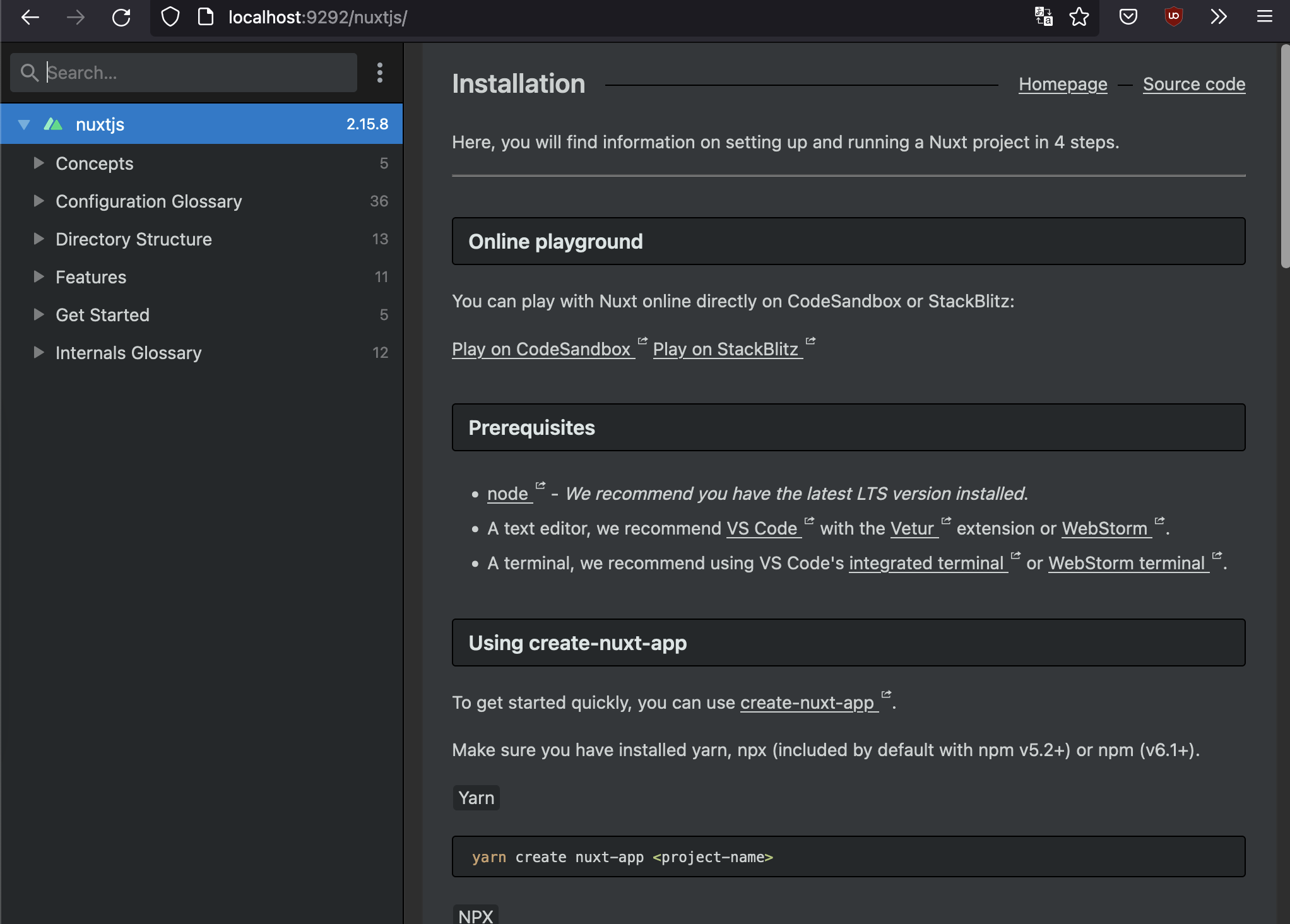Open the browser hamburger menu
This screenshot has width=1290, height=924.
(x=1265, y=17)
